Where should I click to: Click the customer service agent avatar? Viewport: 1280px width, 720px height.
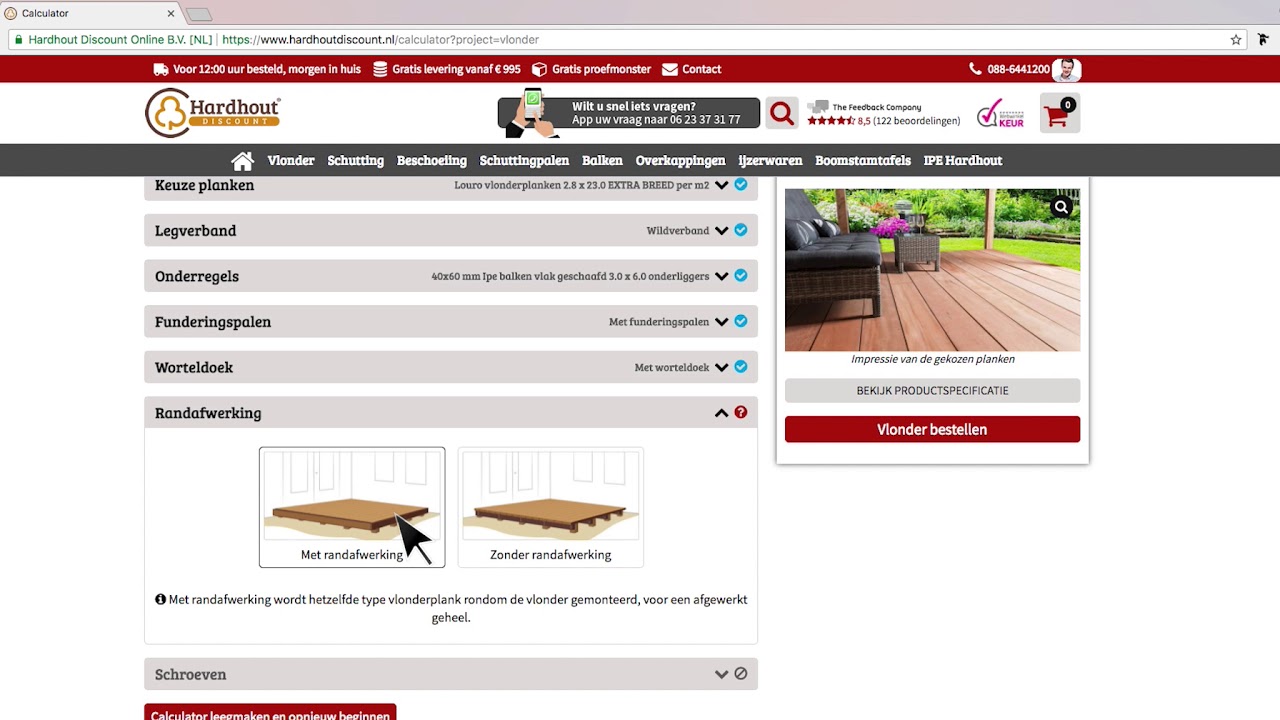tap(1067, 69)
